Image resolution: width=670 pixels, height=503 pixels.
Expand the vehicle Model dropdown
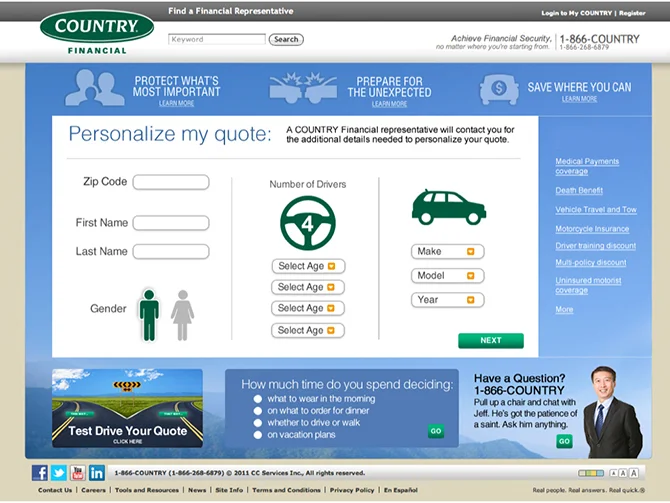pyautogui.click(x=447, y=276)
